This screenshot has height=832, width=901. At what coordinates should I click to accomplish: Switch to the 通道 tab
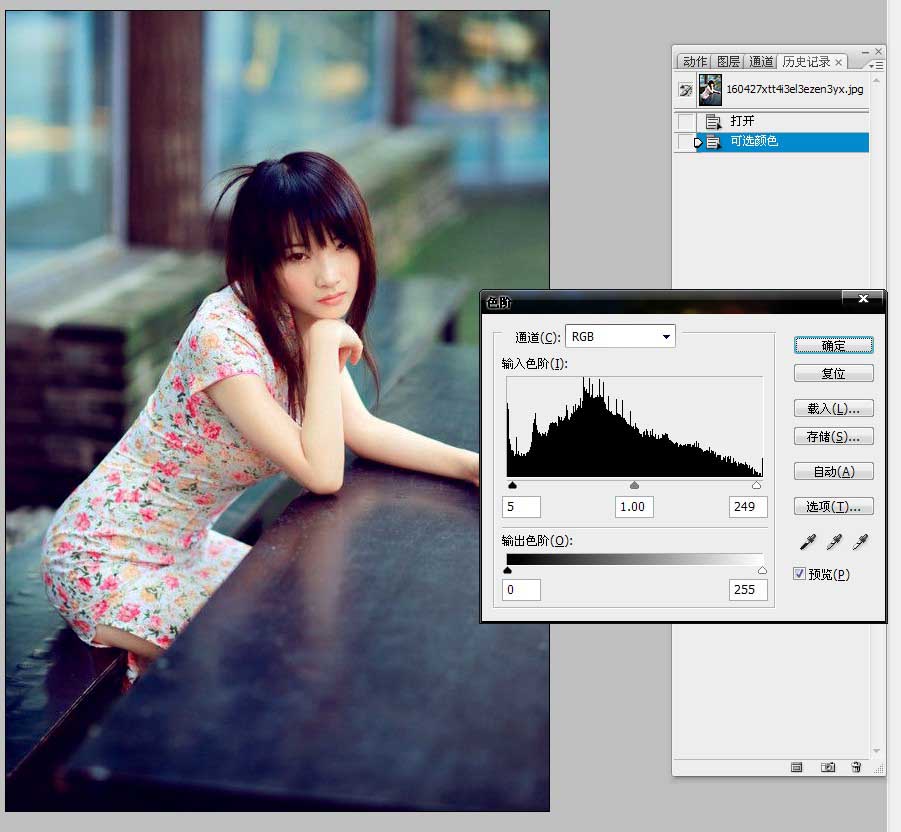(x=761, y=61)
